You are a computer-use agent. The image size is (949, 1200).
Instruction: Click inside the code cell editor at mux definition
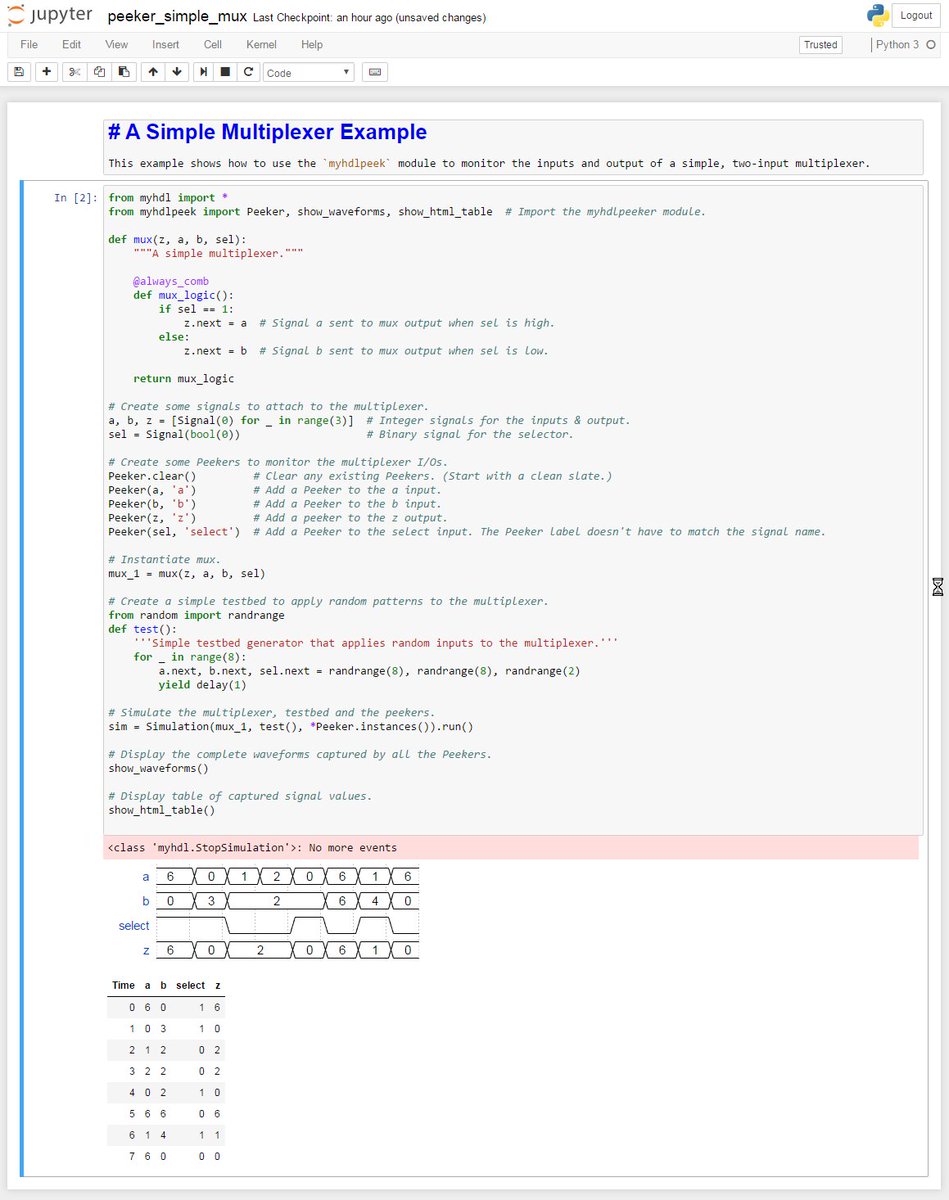pyautogui.click(x=177, y=240)
